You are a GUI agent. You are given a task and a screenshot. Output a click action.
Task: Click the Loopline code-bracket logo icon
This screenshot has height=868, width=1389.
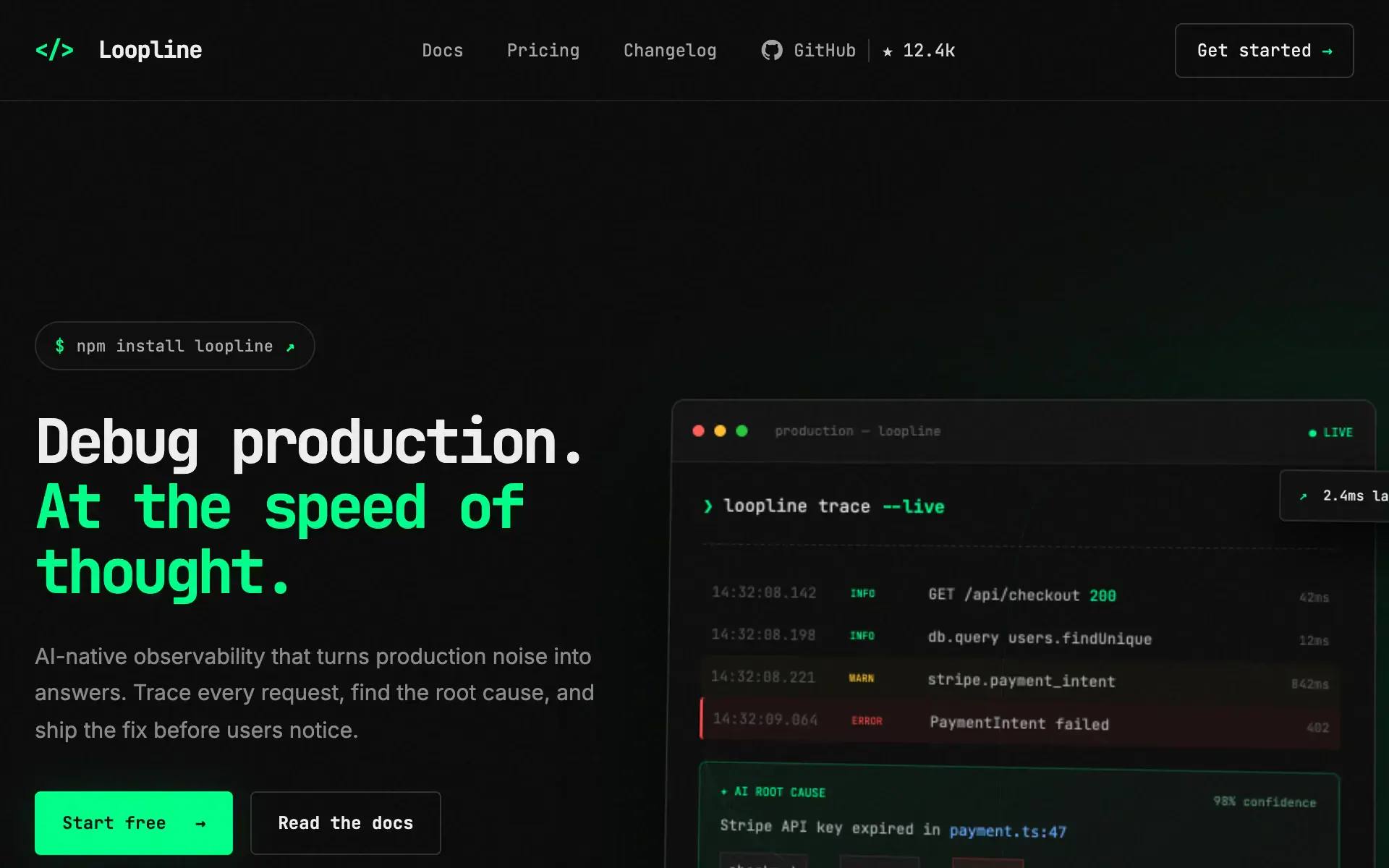(54, 50)
